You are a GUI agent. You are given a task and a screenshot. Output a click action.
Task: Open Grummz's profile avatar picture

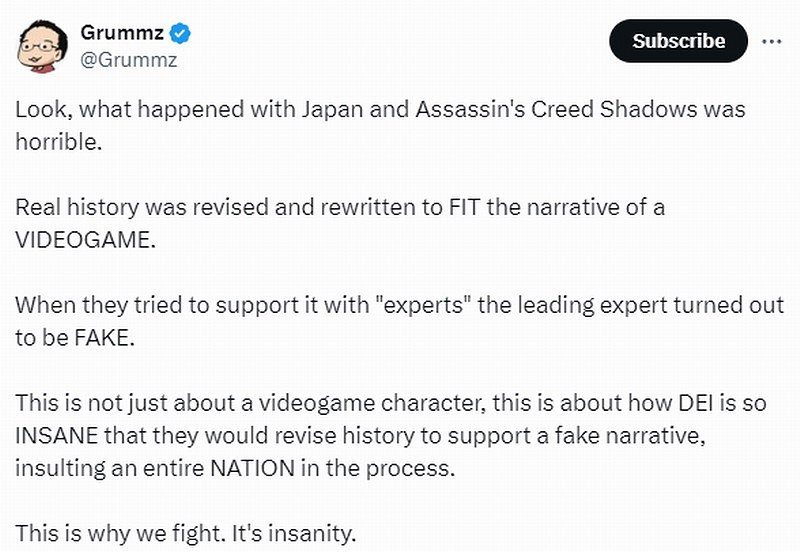pos(38,45)
